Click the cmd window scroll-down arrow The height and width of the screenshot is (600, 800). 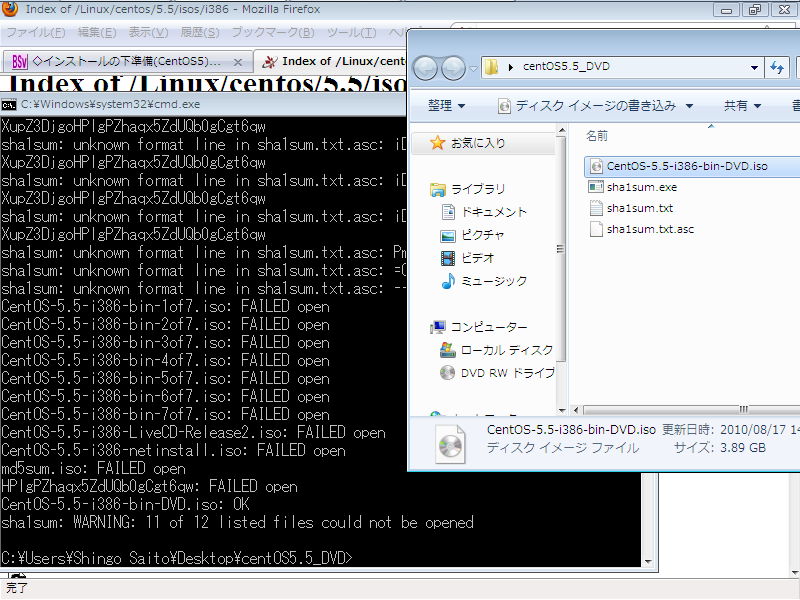(648, 562)
